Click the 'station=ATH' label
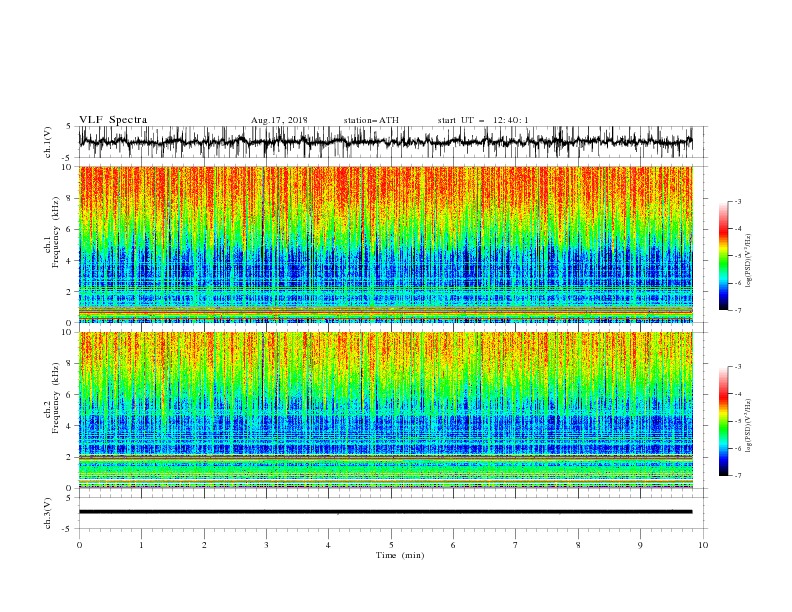This screenshot has width=792, height=612. click(371, 120)
